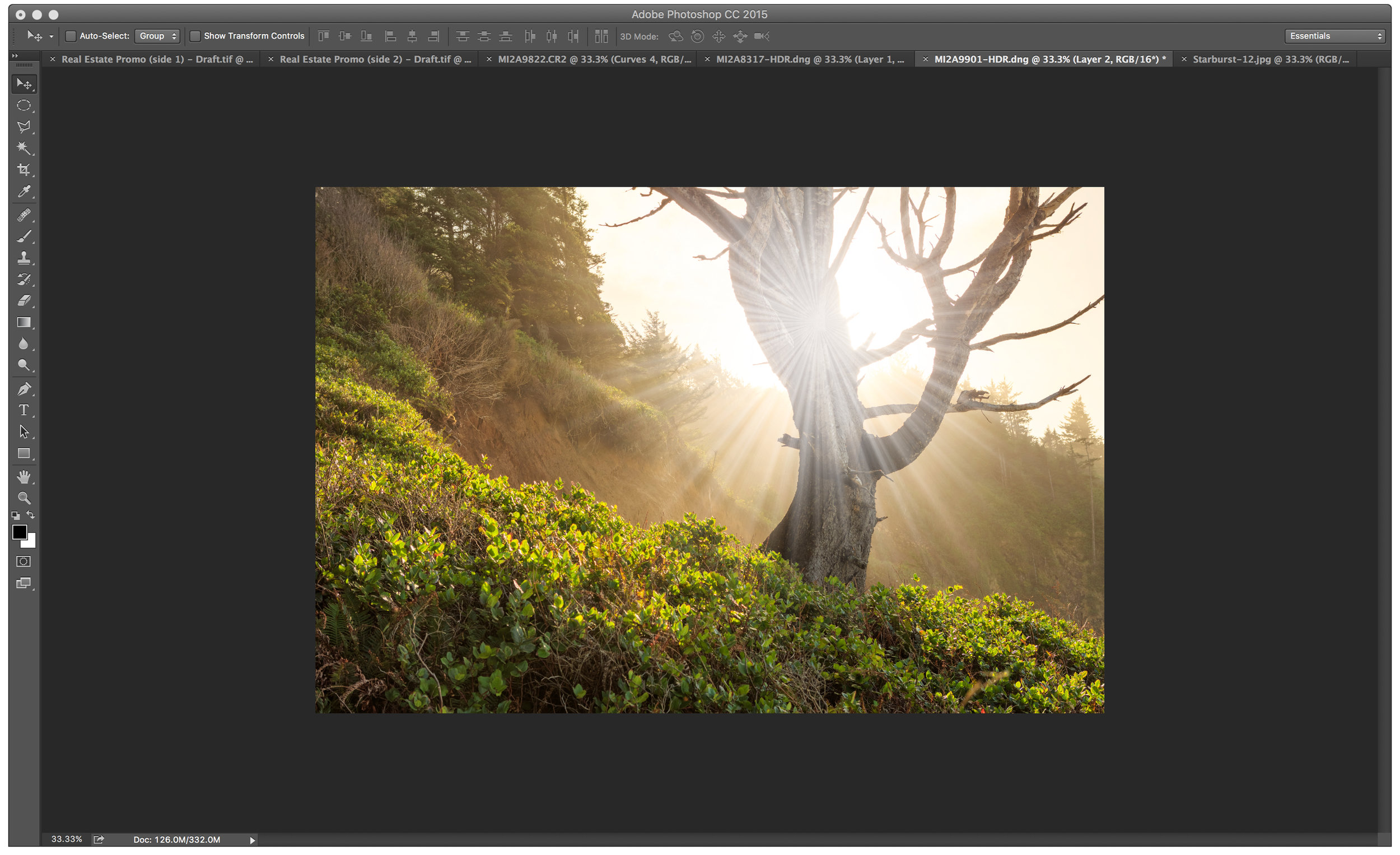The width and height of the screenshot is (1400, 855).
Task: Change the screen mode
Action: click(24, 583)
